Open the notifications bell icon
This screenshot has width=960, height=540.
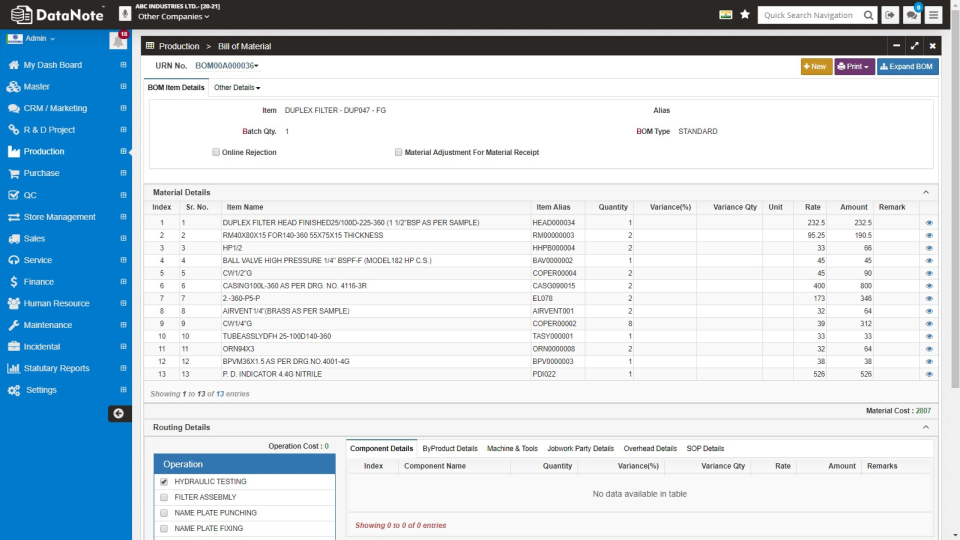(118, 40)
